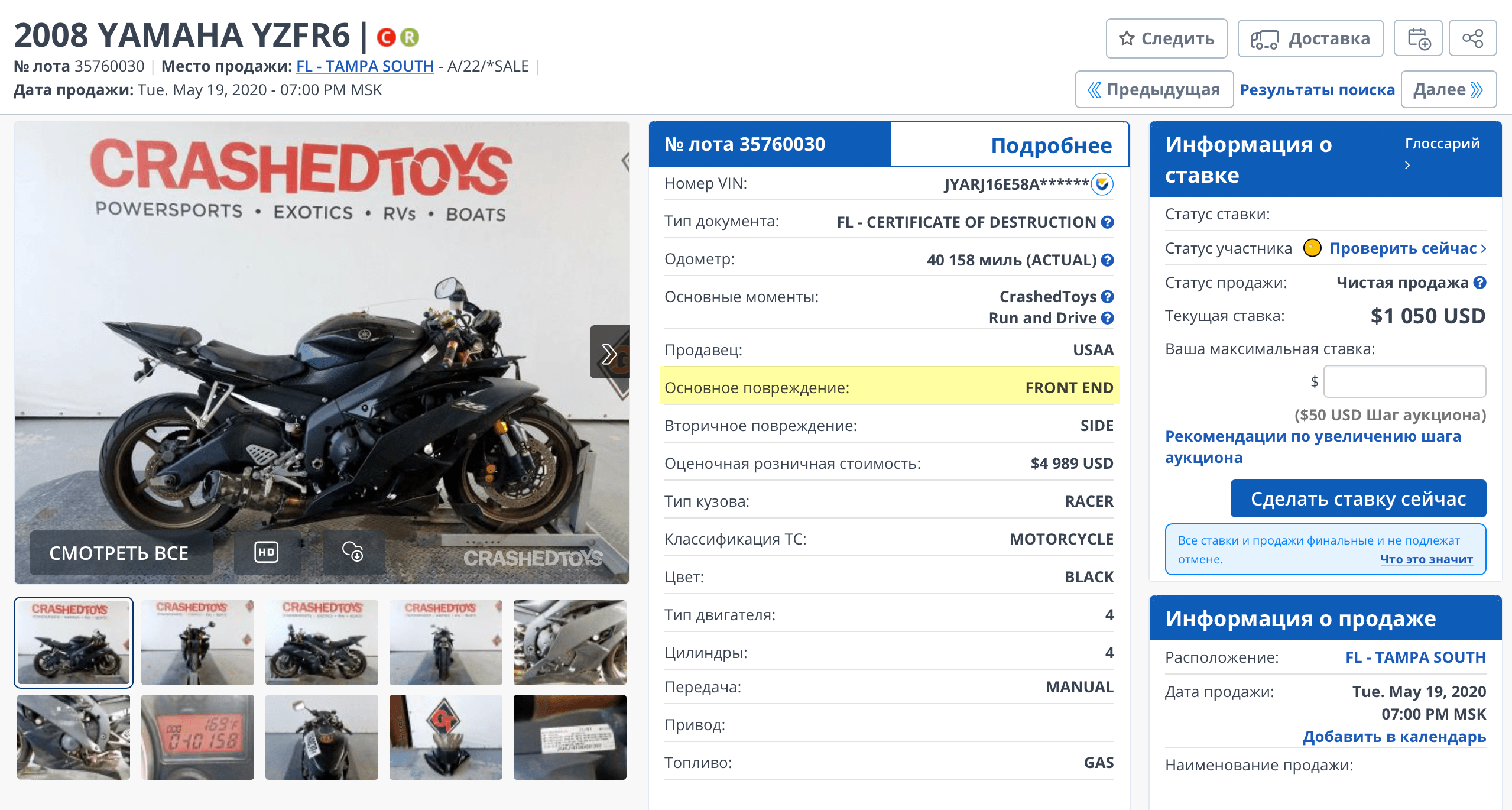Click the red C CrashedToys badge icon
The height and width of the screenshot is (810, 1512).
386,37
